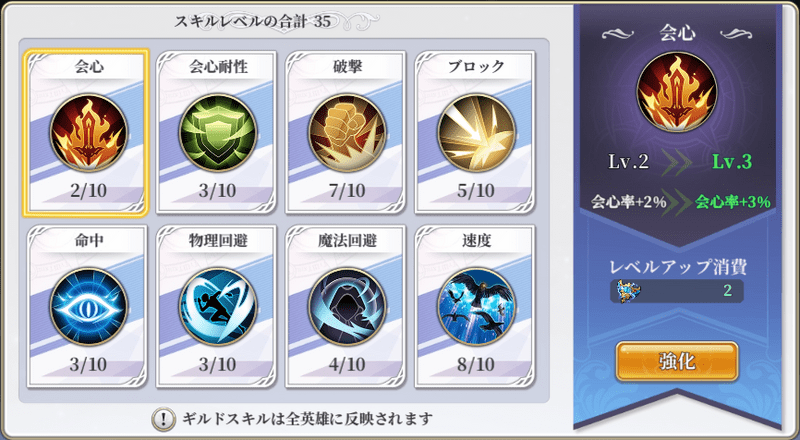Click the Lv.3 next level text
Image resolution: width=800 pixels, height=440 pixels.
[x=732, y=162]
